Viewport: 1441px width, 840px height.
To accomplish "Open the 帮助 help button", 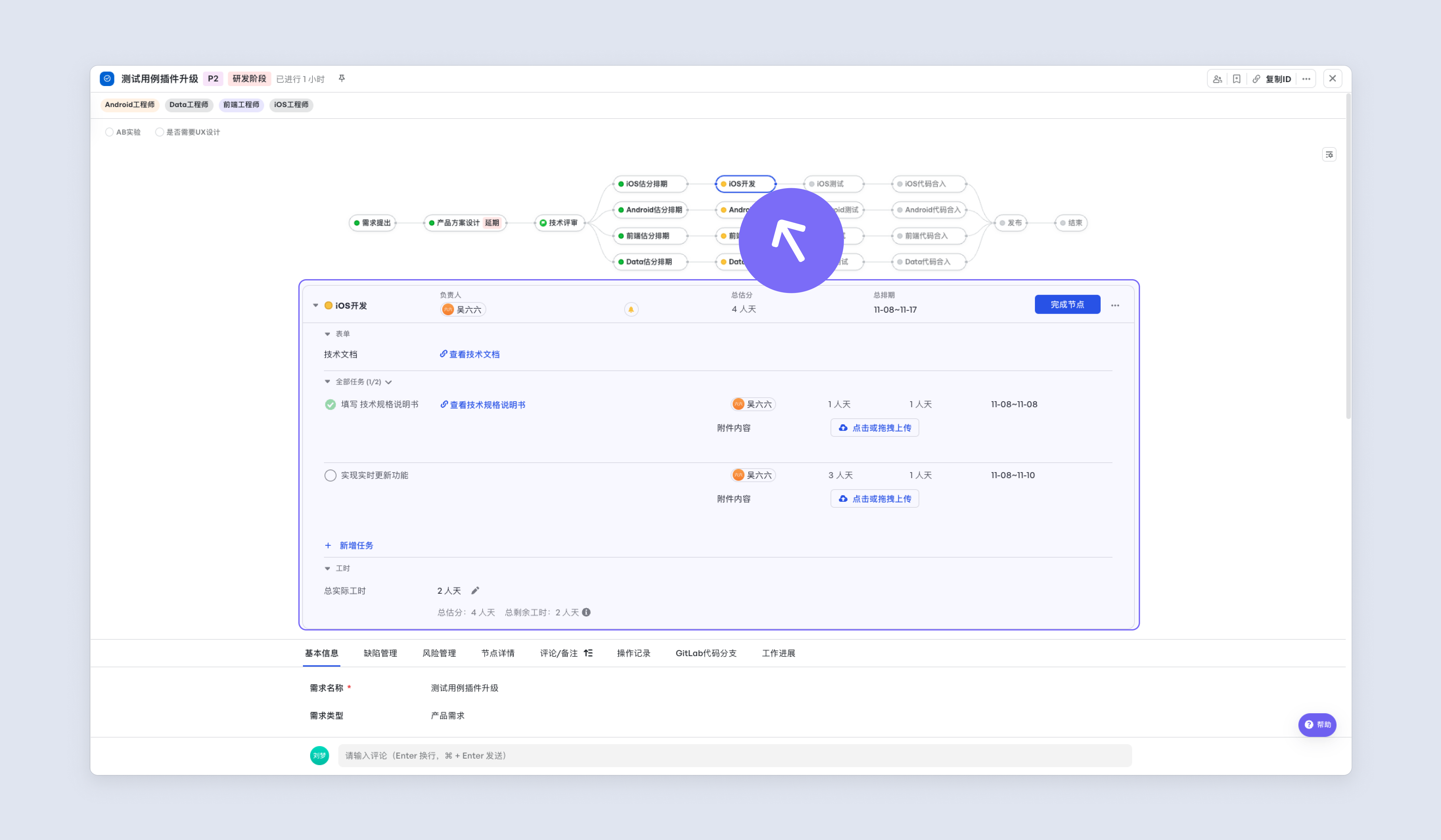I will point(1317,724).
